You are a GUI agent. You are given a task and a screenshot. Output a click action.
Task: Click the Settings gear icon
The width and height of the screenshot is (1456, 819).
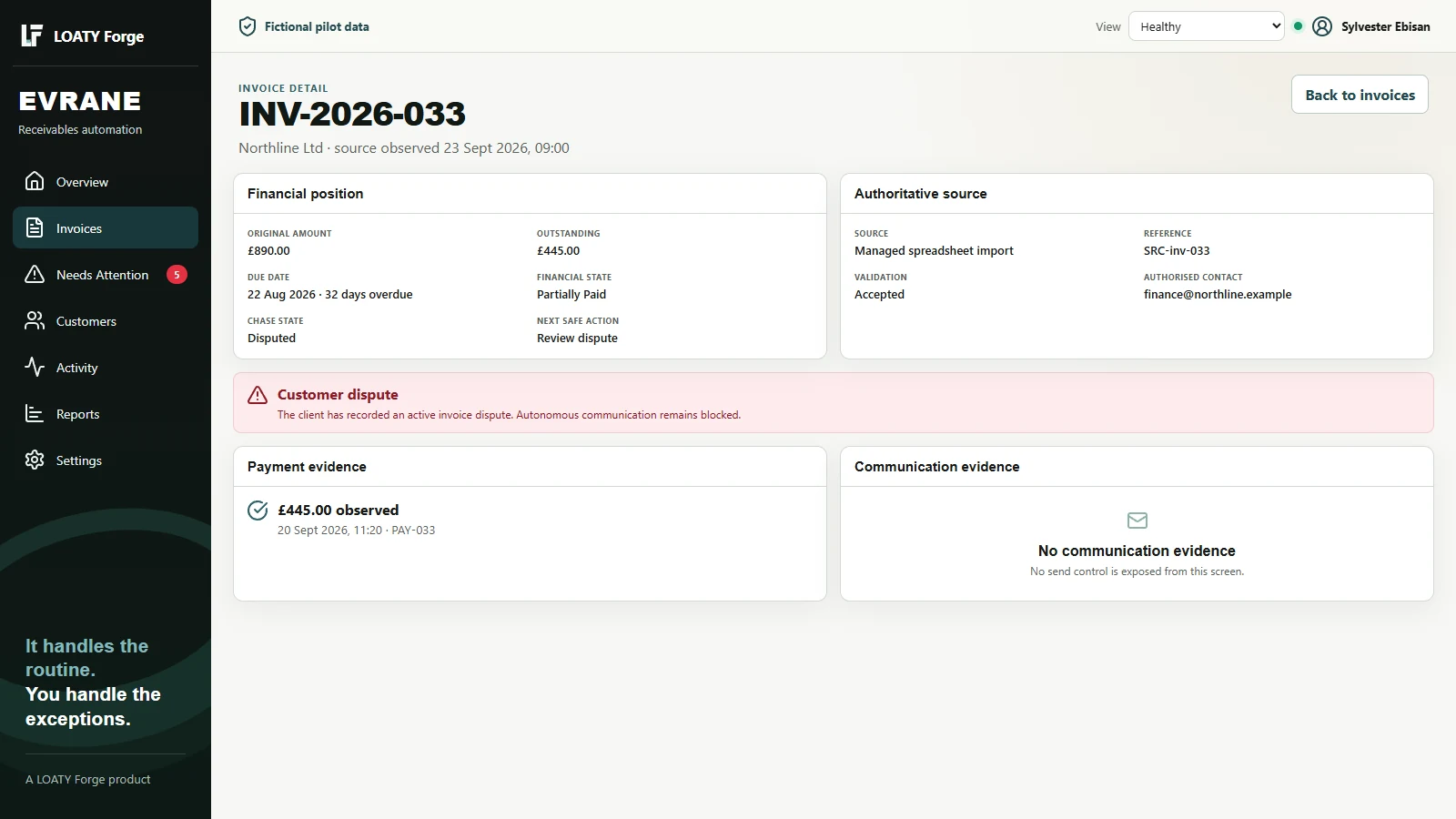point(35,460)
